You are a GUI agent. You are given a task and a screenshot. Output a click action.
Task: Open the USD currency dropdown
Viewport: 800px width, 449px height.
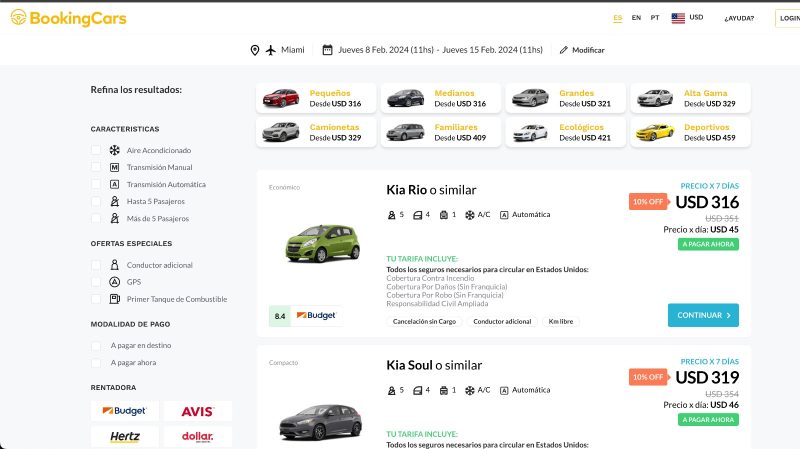[x=687, y=17]
